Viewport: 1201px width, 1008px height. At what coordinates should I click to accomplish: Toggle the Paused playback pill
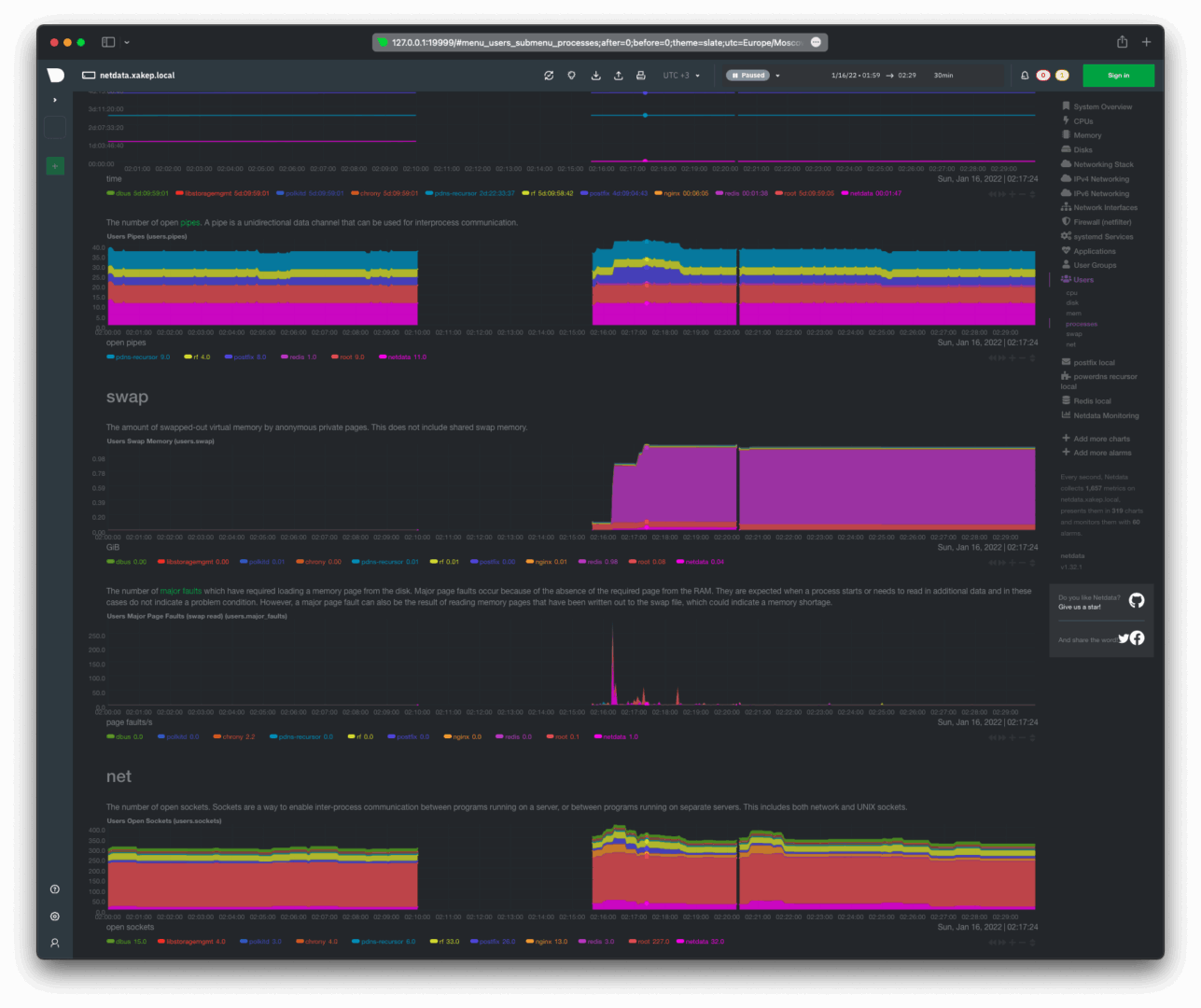(x=748, y=76)
